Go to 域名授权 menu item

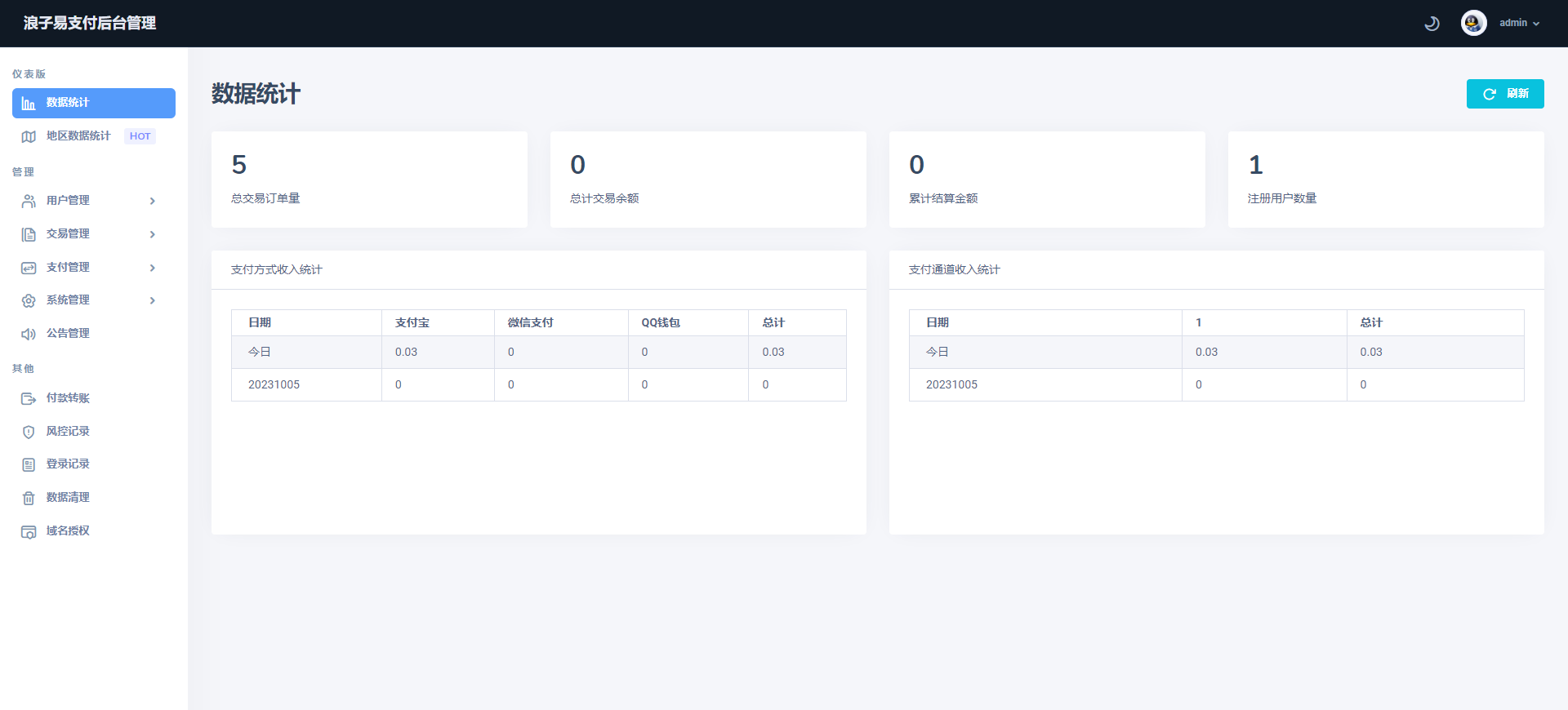pos(68,531)
